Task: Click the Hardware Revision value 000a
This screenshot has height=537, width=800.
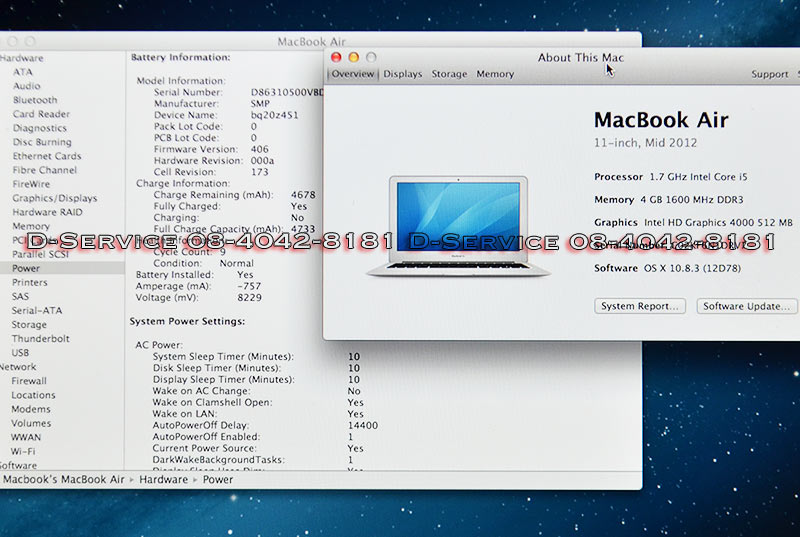Action: pyautogui.click(x=262, y=161)
